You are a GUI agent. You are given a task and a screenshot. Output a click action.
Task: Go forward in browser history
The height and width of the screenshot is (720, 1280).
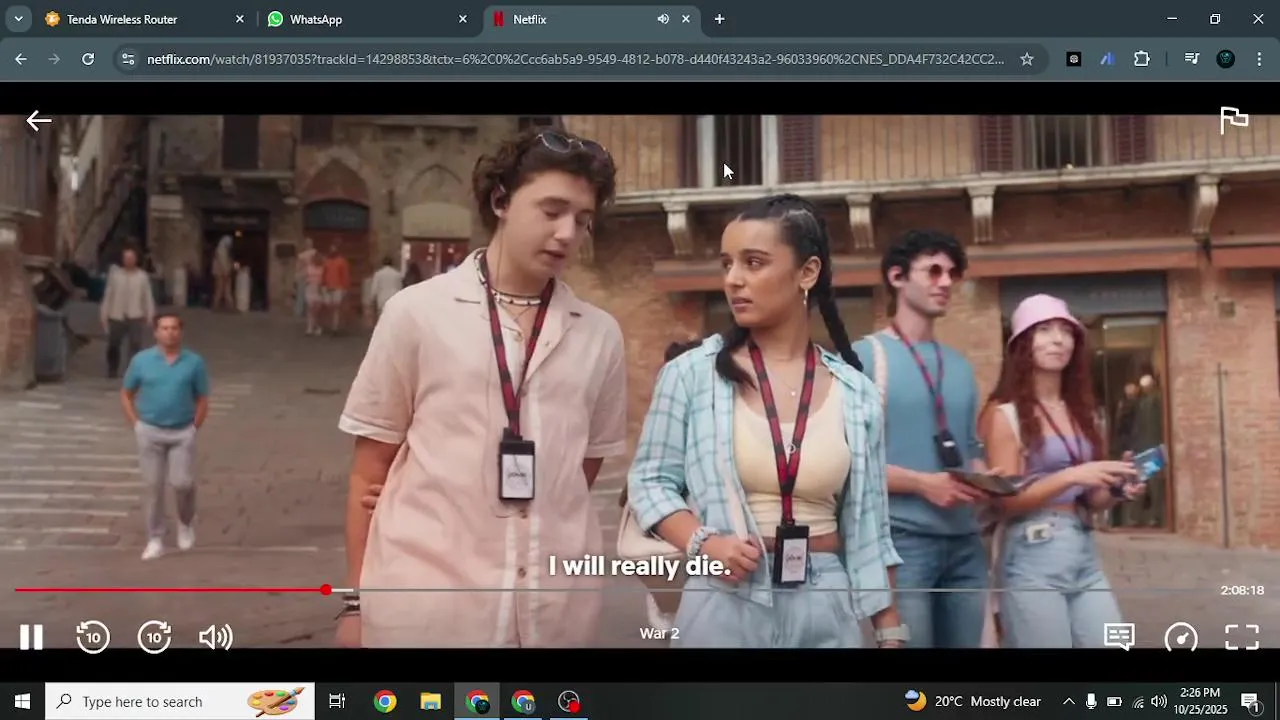(x=54, y=59)
